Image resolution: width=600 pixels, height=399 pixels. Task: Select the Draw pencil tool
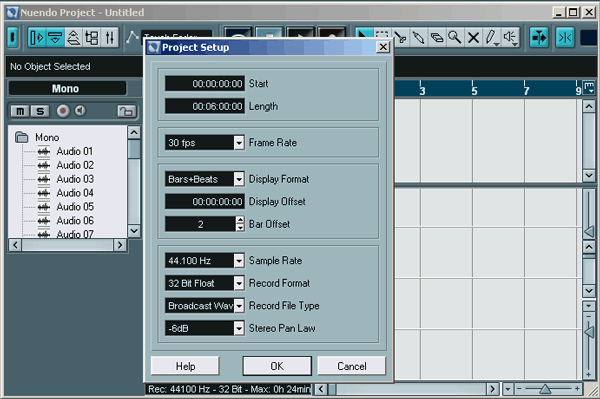[491, 38]
